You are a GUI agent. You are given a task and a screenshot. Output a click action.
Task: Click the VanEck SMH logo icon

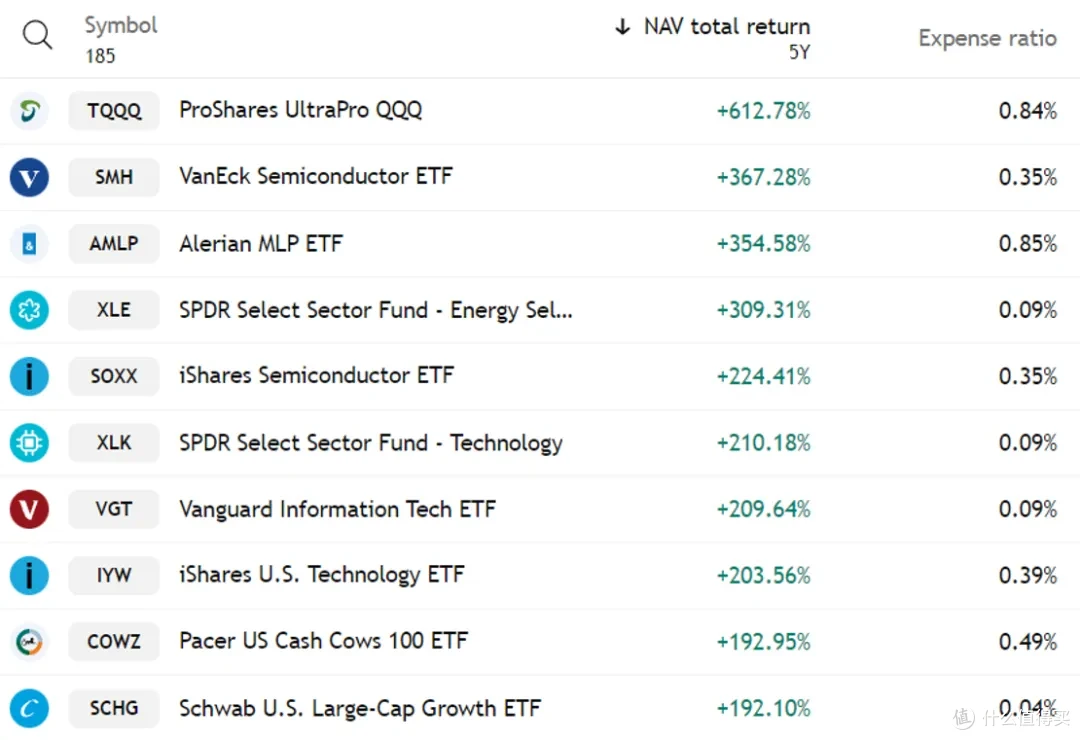click(x=29, y=177)
